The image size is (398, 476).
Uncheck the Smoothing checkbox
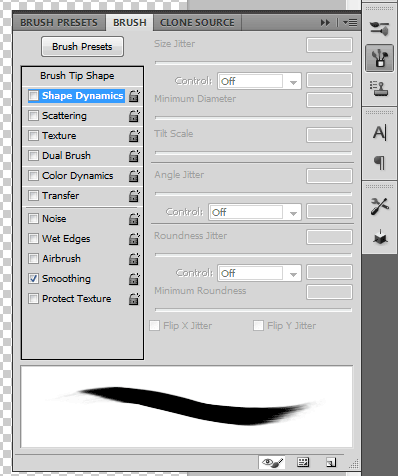(x=33, y=279)
